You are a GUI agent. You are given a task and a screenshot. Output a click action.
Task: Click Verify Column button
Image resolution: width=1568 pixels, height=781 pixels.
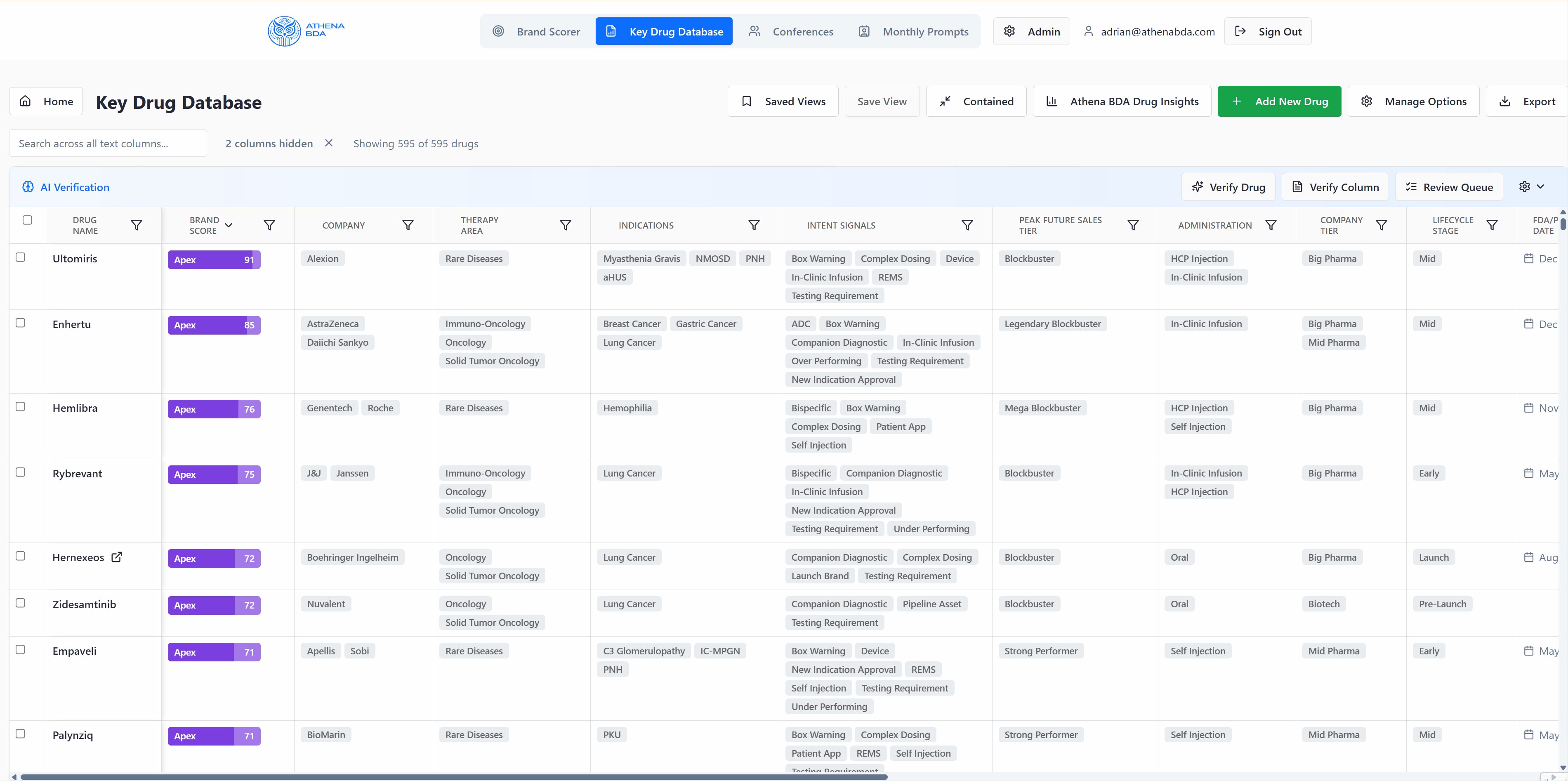1335,186
